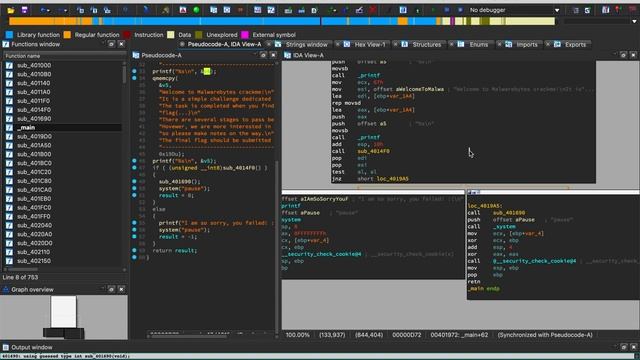Click the debugger stop icon
Viewport: 640px width, 360px height.
click(x=460, y=10)
